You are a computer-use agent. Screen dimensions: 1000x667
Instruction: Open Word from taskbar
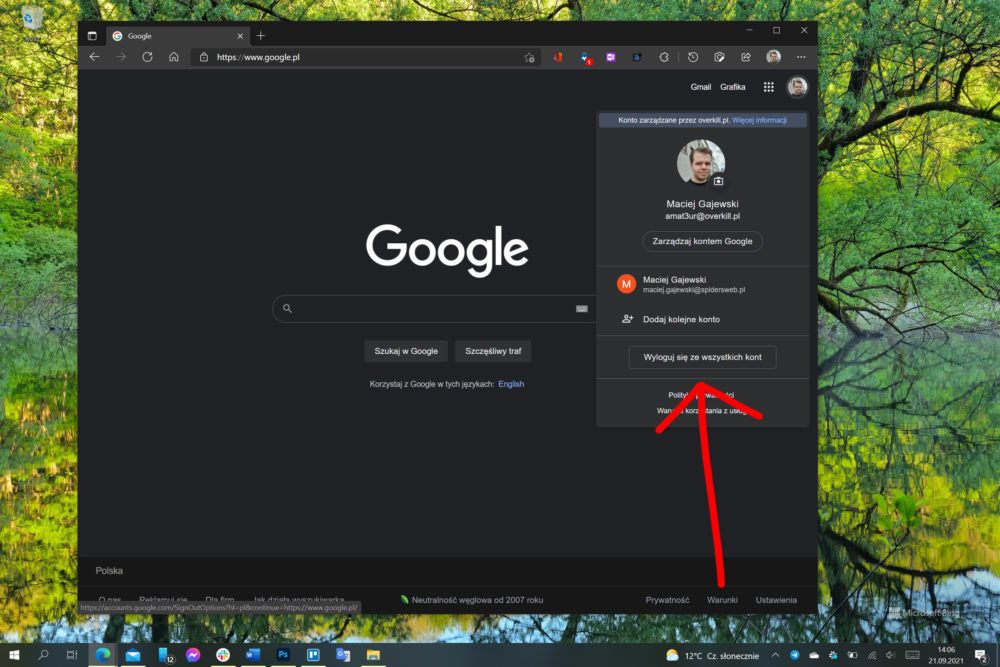coord(253,655)
